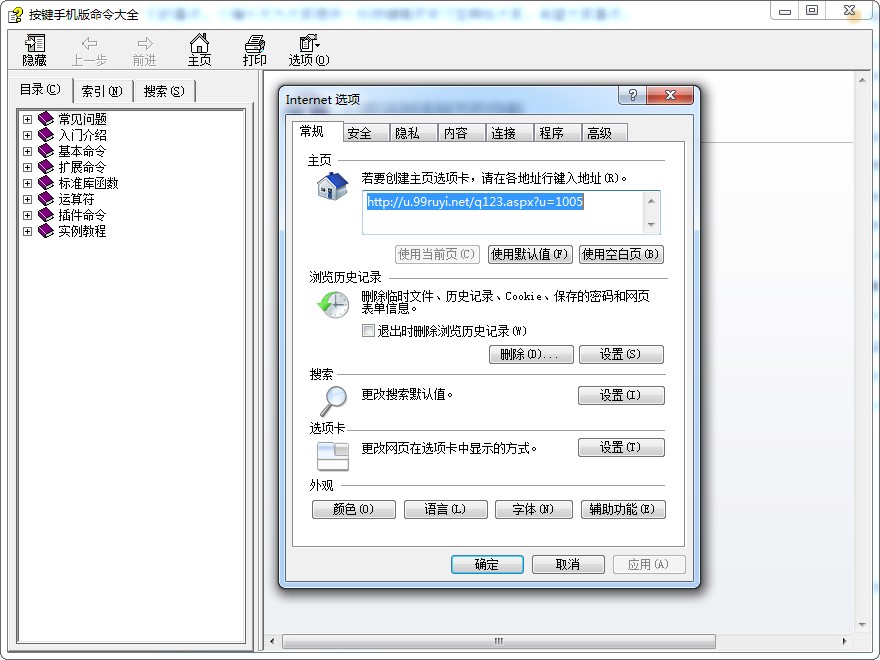Click the content pane scroll up arrow
The width and height of the screenshot is (880, 660).
point(862,80)
